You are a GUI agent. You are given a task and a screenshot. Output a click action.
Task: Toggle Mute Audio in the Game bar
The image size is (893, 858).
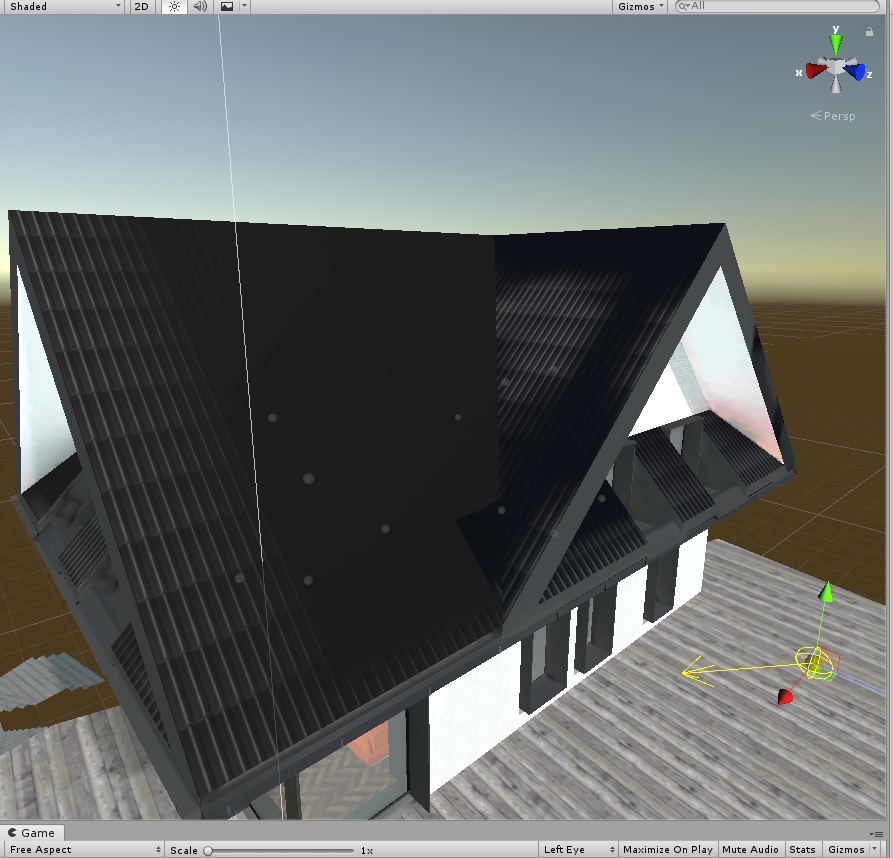pyautogui.click(x=751, y=849)
